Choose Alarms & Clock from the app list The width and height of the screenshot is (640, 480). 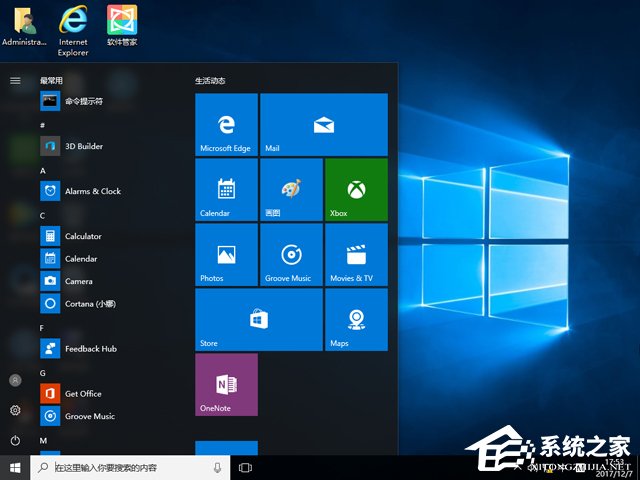(92, 191)
